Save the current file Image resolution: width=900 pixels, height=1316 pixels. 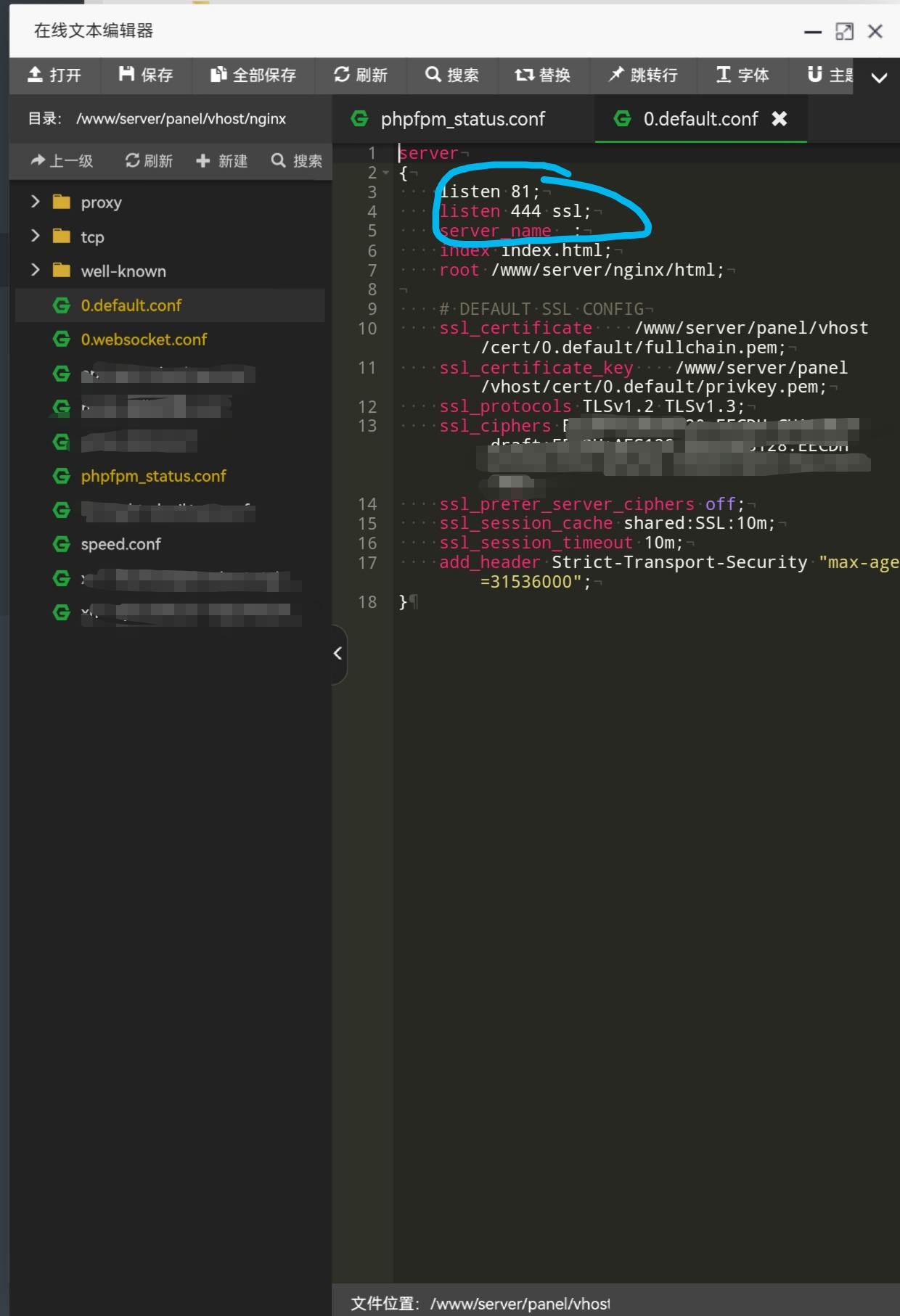click(146, 75)
